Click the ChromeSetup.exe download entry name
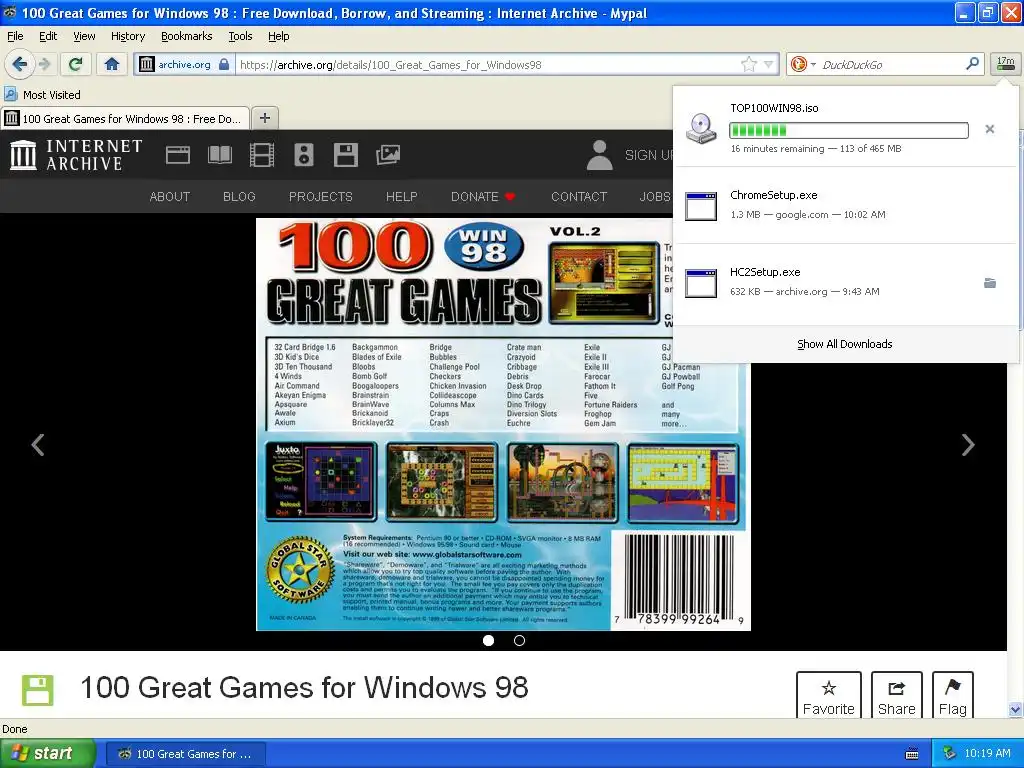1024x768 pixels. [x=773, y=195]
